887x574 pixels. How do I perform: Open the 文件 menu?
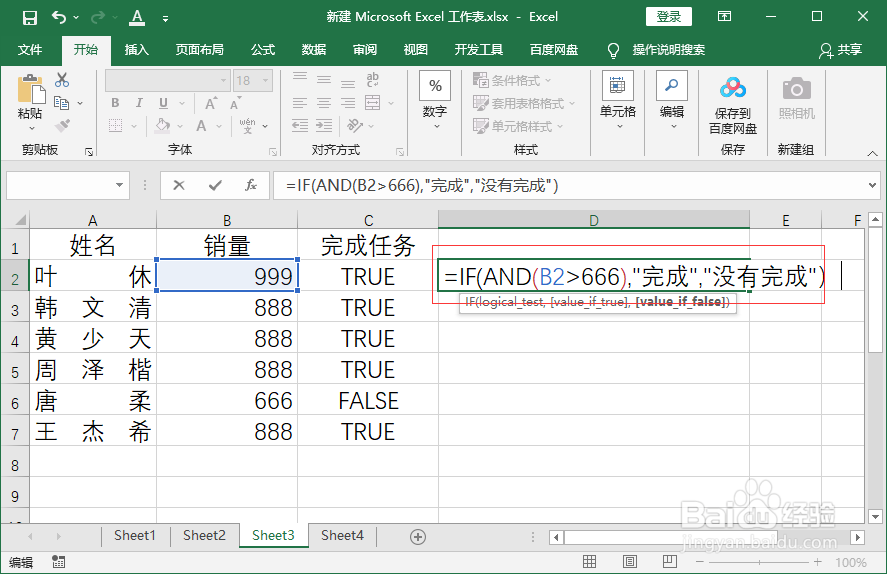point(29,50)
